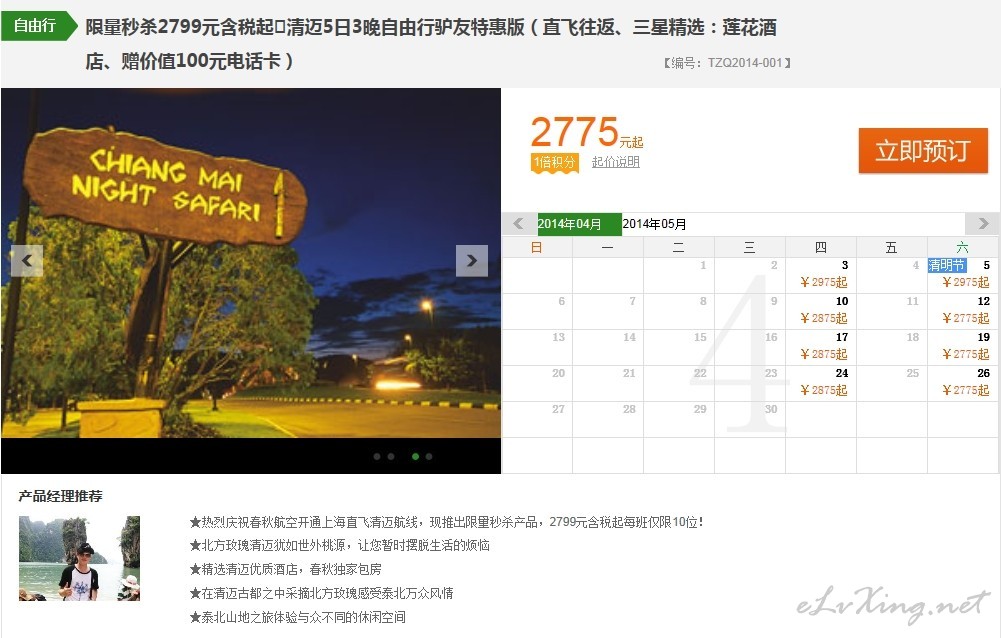
Task: Click the green 自由行 category tag
Action: 38,26
